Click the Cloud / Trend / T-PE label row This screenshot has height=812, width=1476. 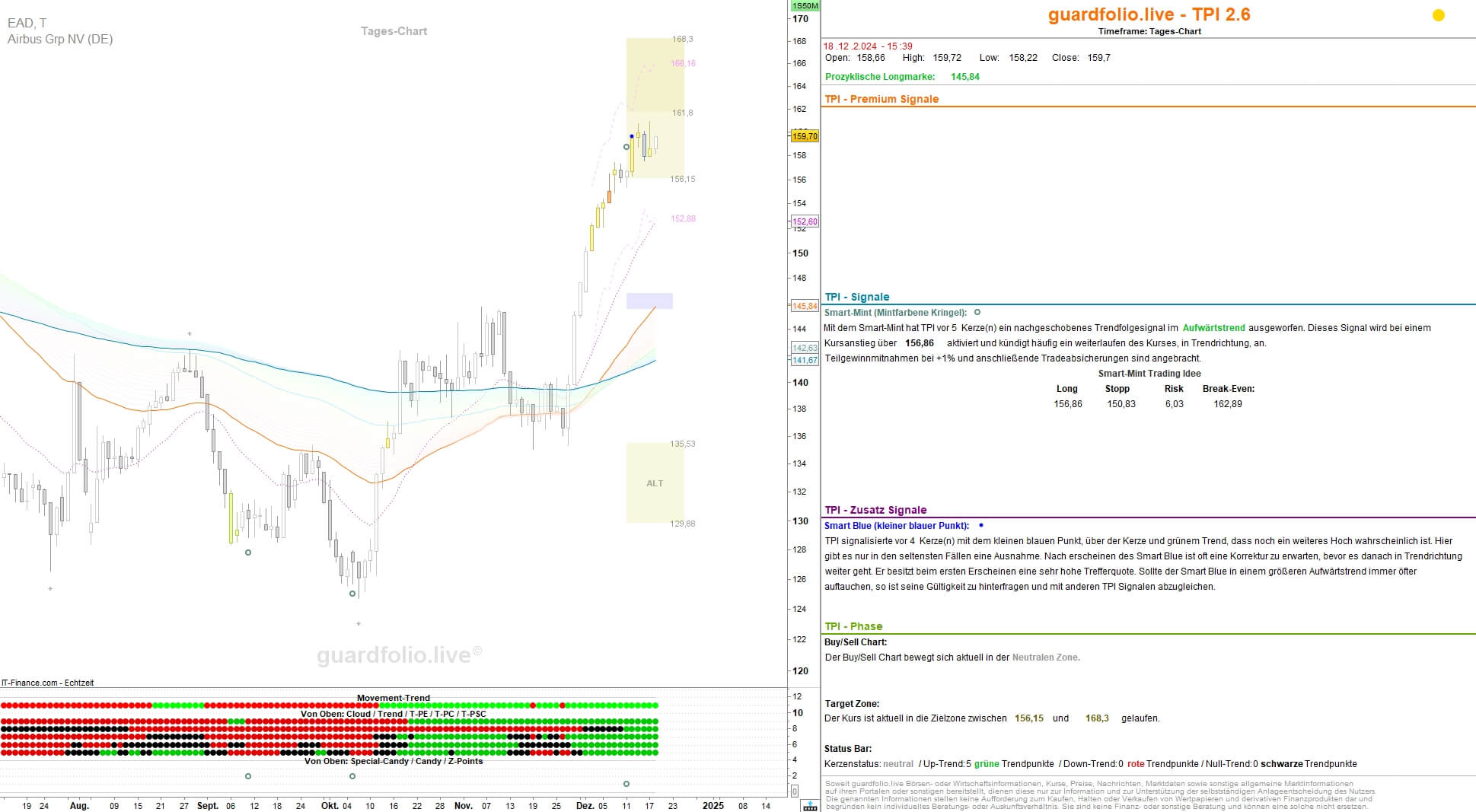pos(394,714)
